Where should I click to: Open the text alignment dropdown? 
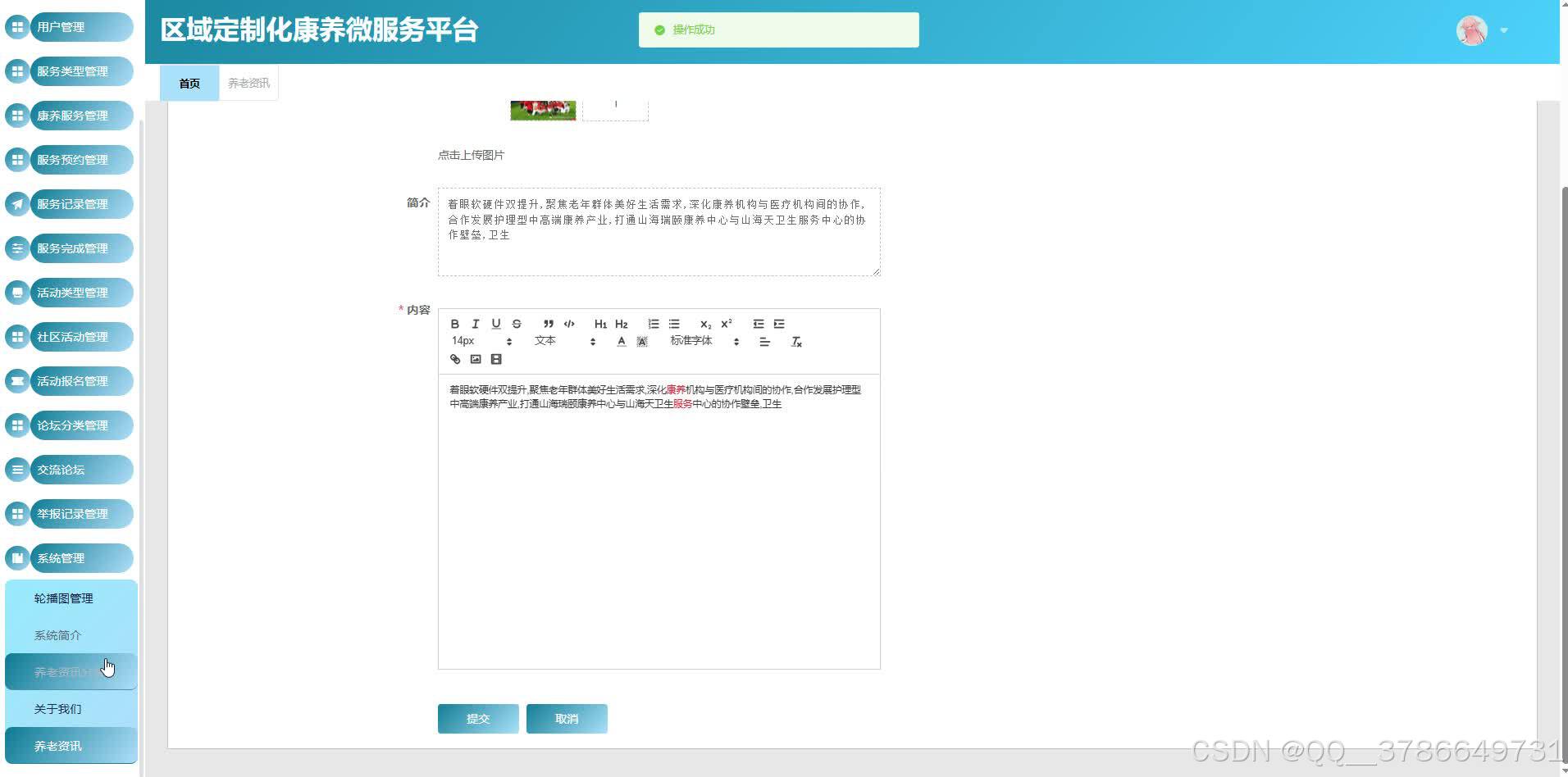[x=764, y=342]
